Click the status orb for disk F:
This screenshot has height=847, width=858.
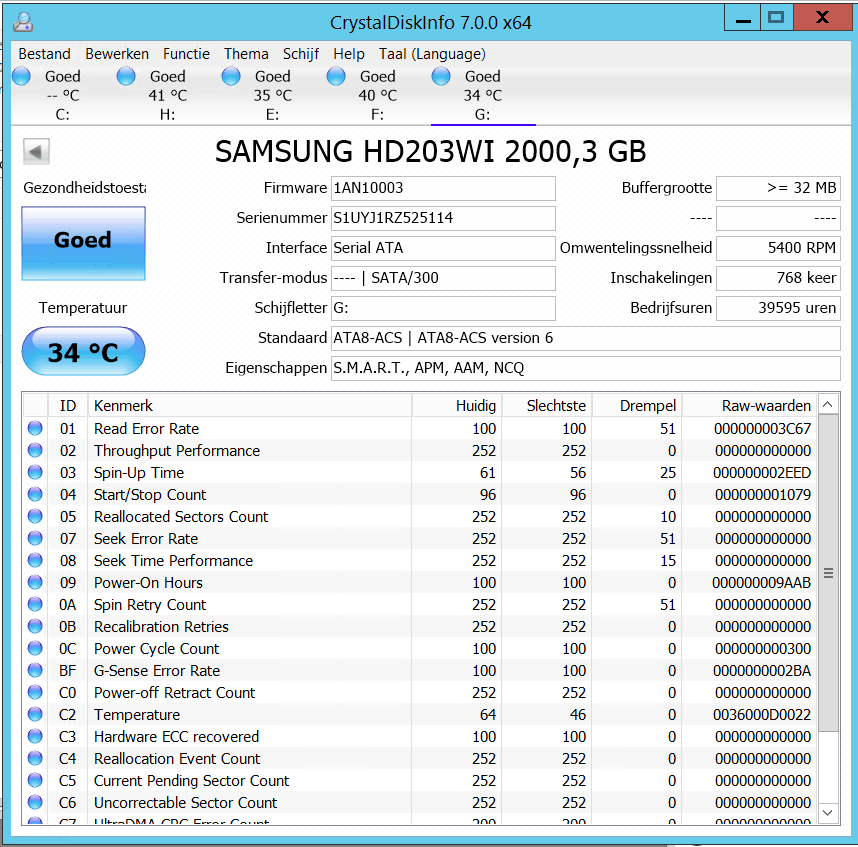(x=336, y=76)
